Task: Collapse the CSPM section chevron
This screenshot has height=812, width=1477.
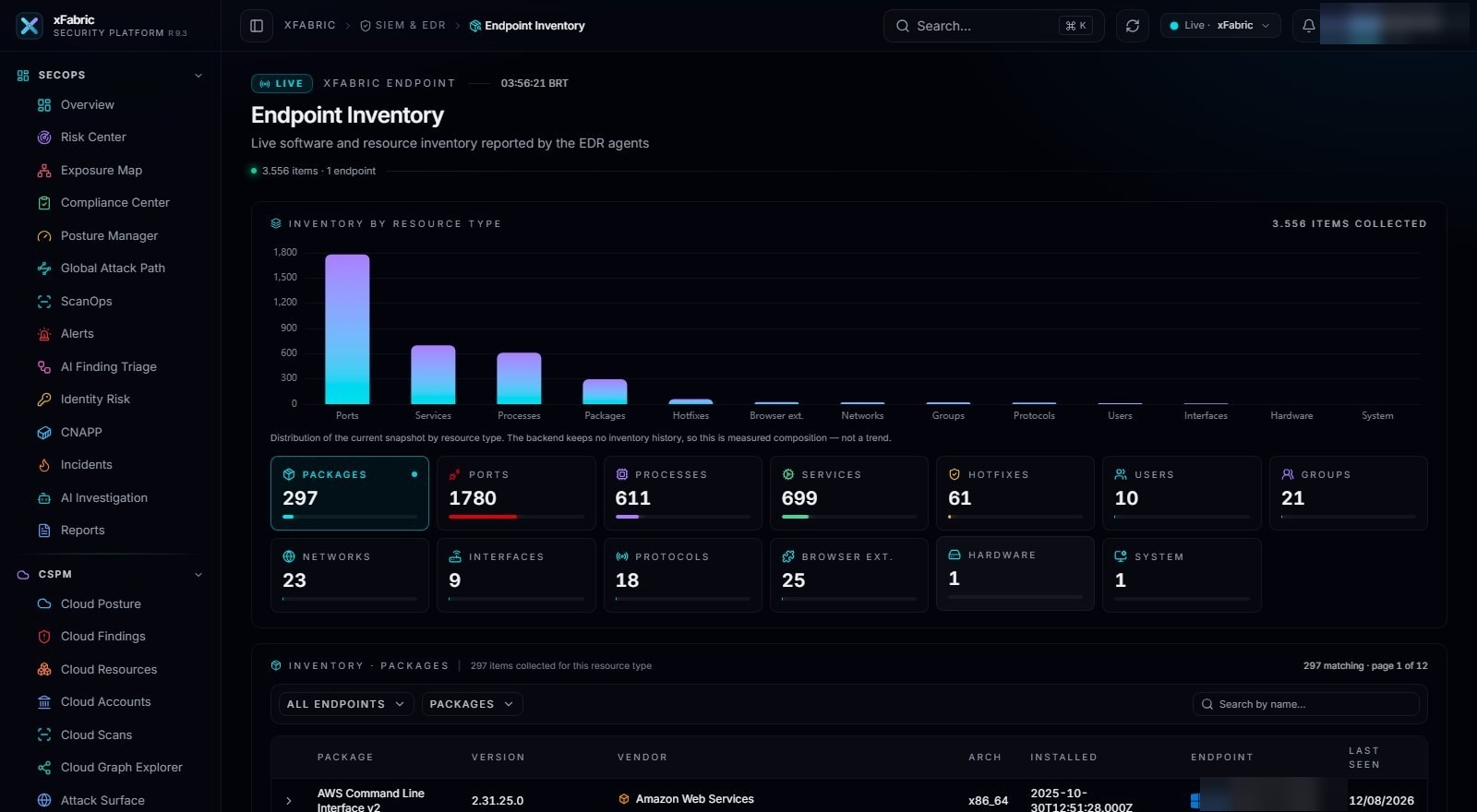Action: click(x=198, y=575)
